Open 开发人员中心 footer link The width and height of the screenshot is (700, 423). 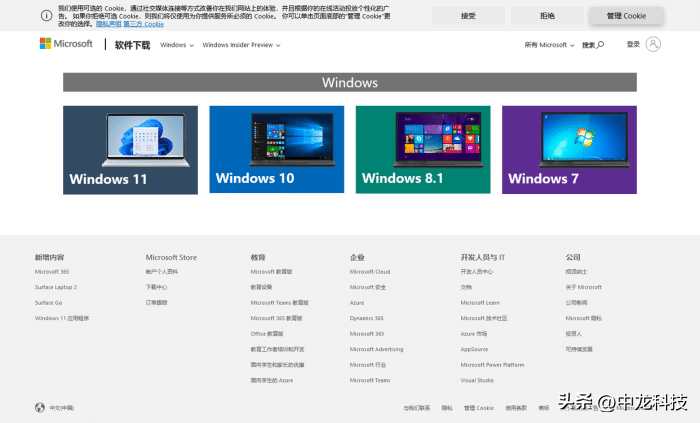click(x=477, y=272)
